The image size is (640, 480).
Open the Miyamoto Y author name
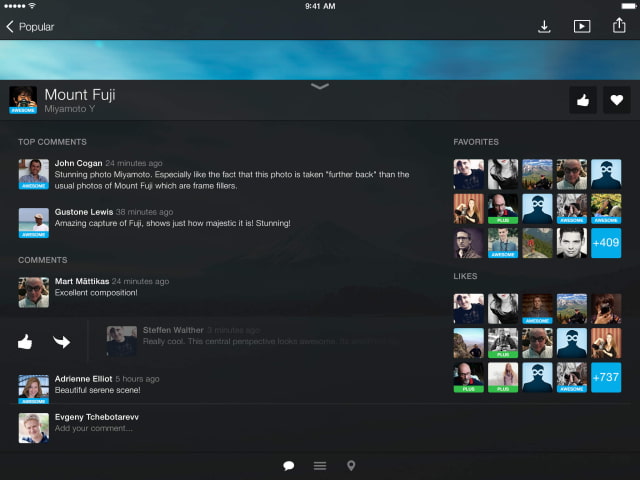pos(70,109)
